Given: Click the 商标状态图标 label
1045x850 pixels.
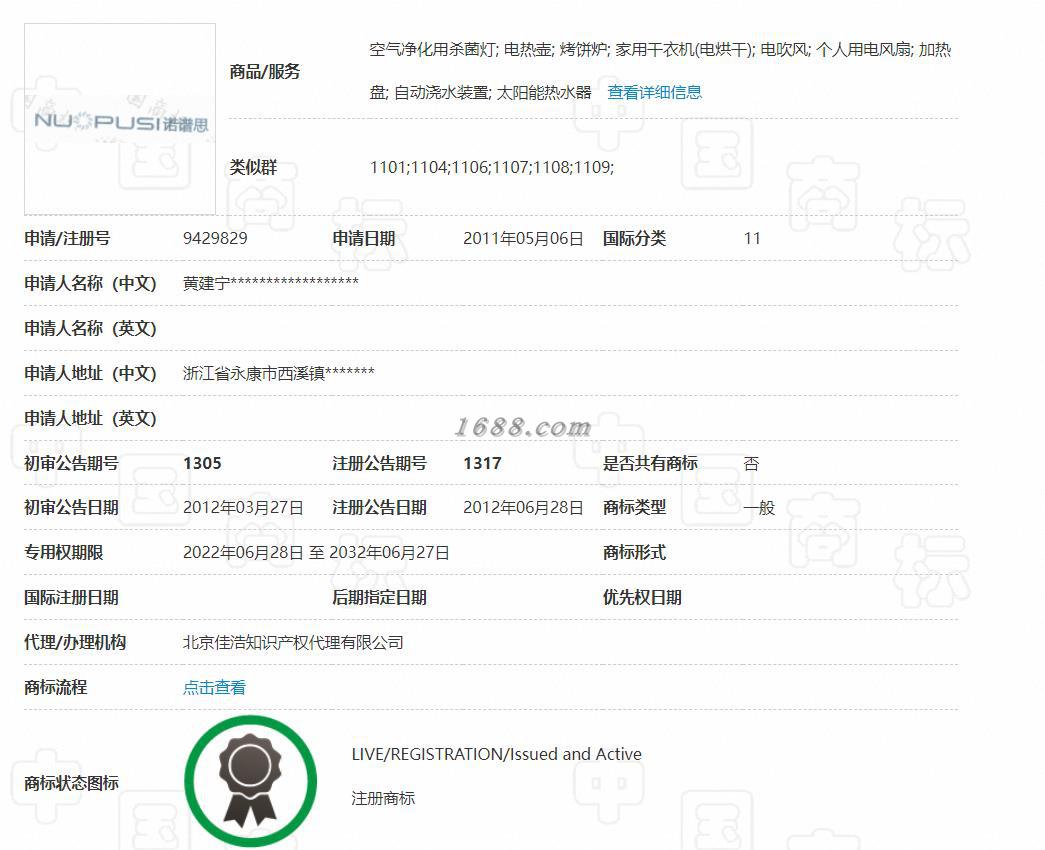Looking at the screenshot, I should tap(71, 783).
